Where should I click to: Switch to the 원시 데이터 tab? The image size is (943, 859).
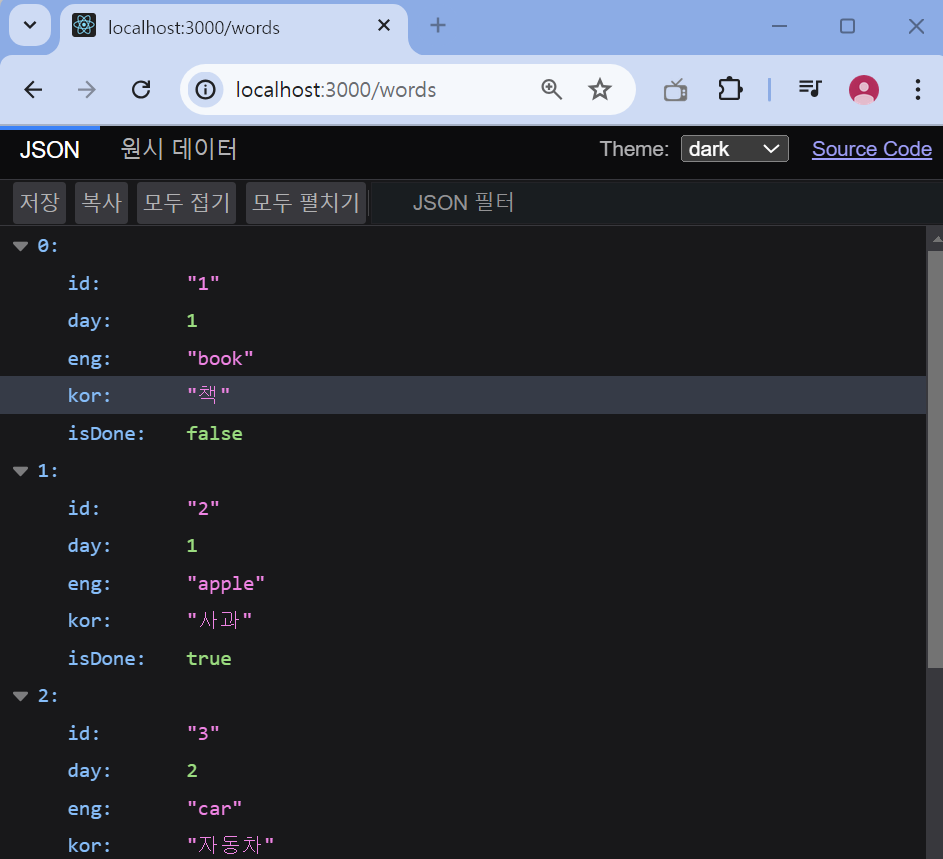179,149
